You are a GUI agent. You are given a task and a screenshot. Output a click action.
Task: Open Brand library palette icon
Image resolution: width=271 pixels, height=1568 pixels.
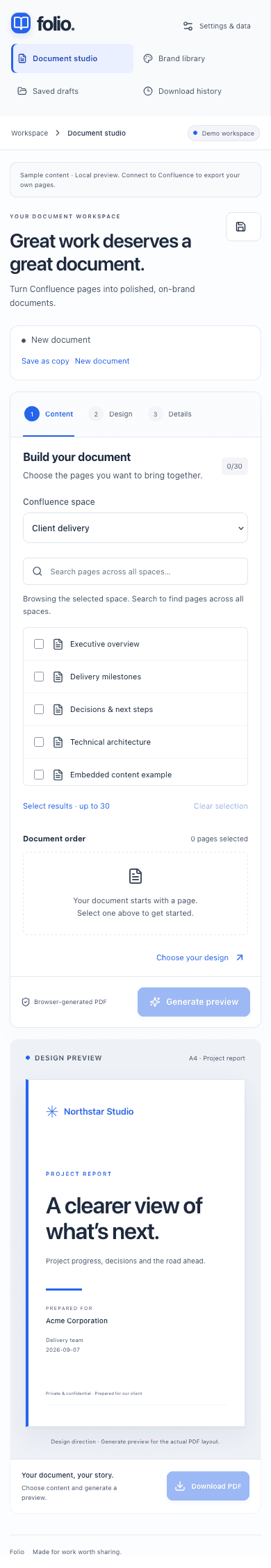148,58
